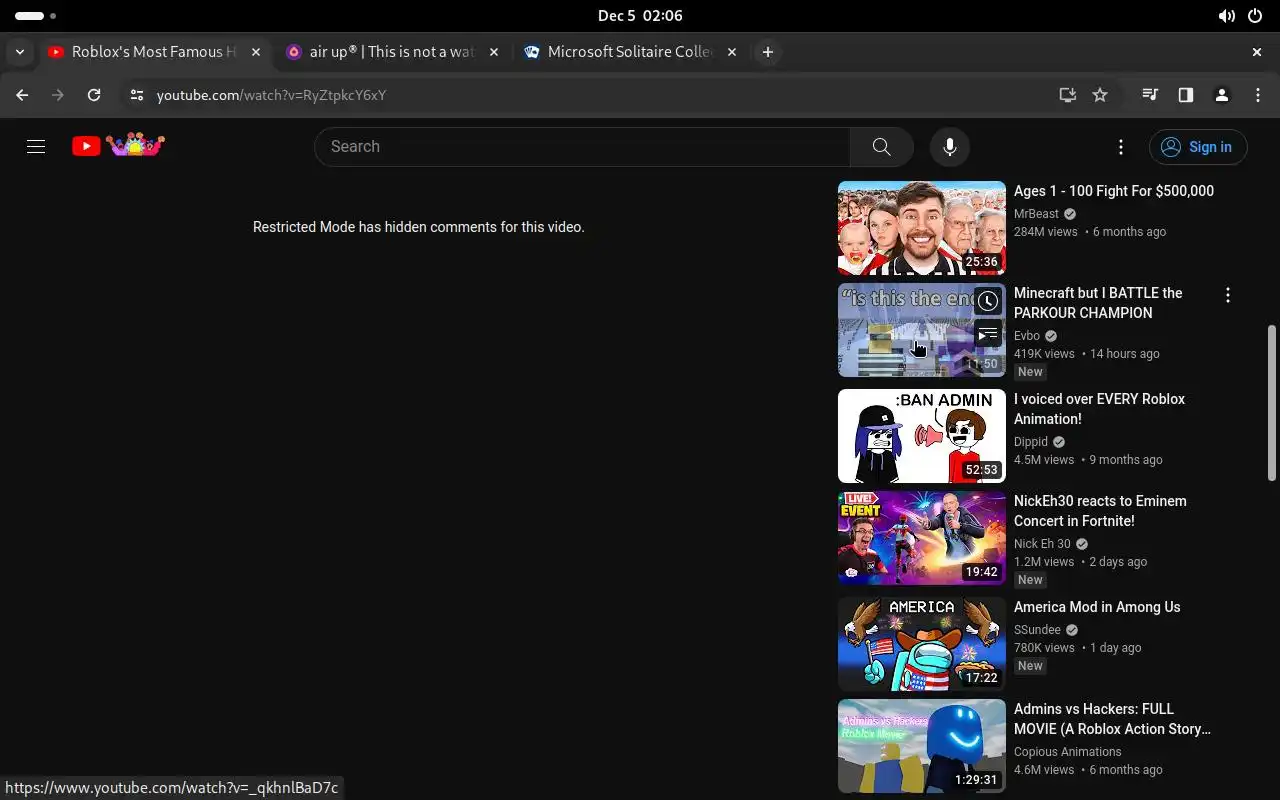Screen dimensions: 1280x800
Task: Open title Minecraft but I BATTLE the PARKOUR CHAMPION
Action: [1098, 303]
